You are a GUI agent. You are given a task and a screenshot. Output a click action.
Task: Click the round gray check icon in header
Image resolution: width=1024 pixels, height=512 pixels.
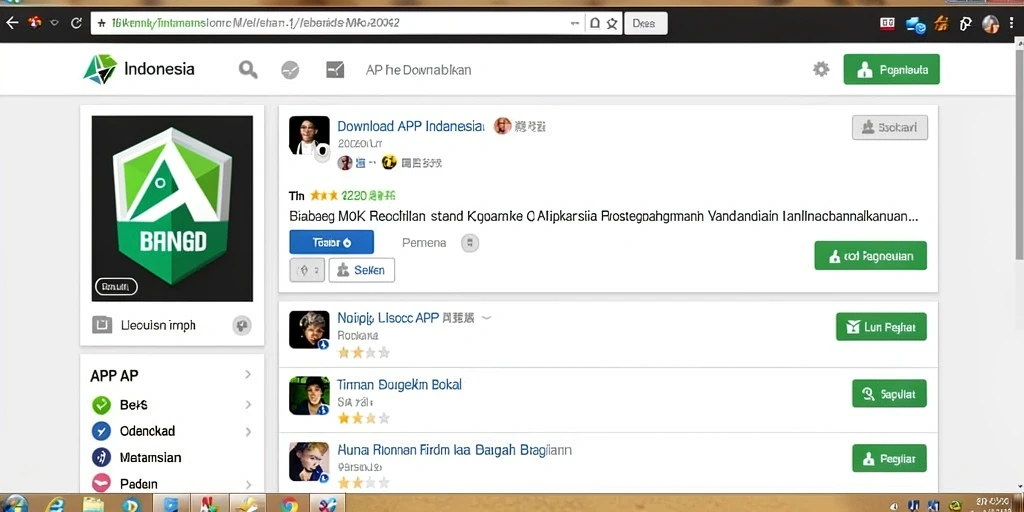click(x=290, y=70)
